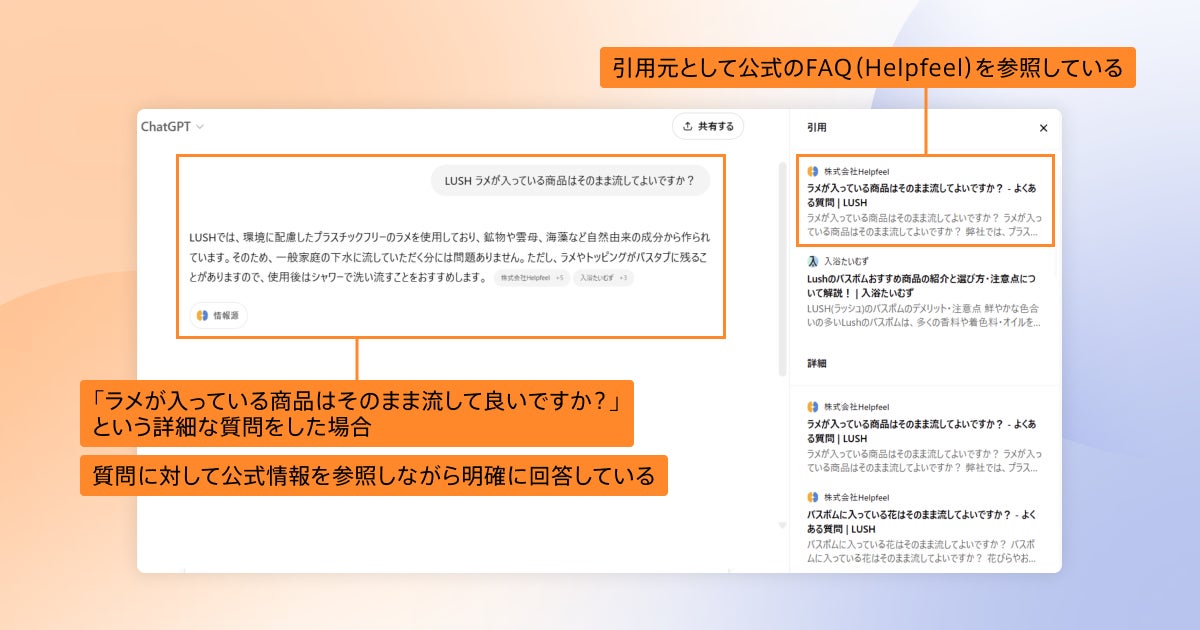Click the 引用 panel heading
This screenshot has width=1200, height=630.
coord(817,128)
